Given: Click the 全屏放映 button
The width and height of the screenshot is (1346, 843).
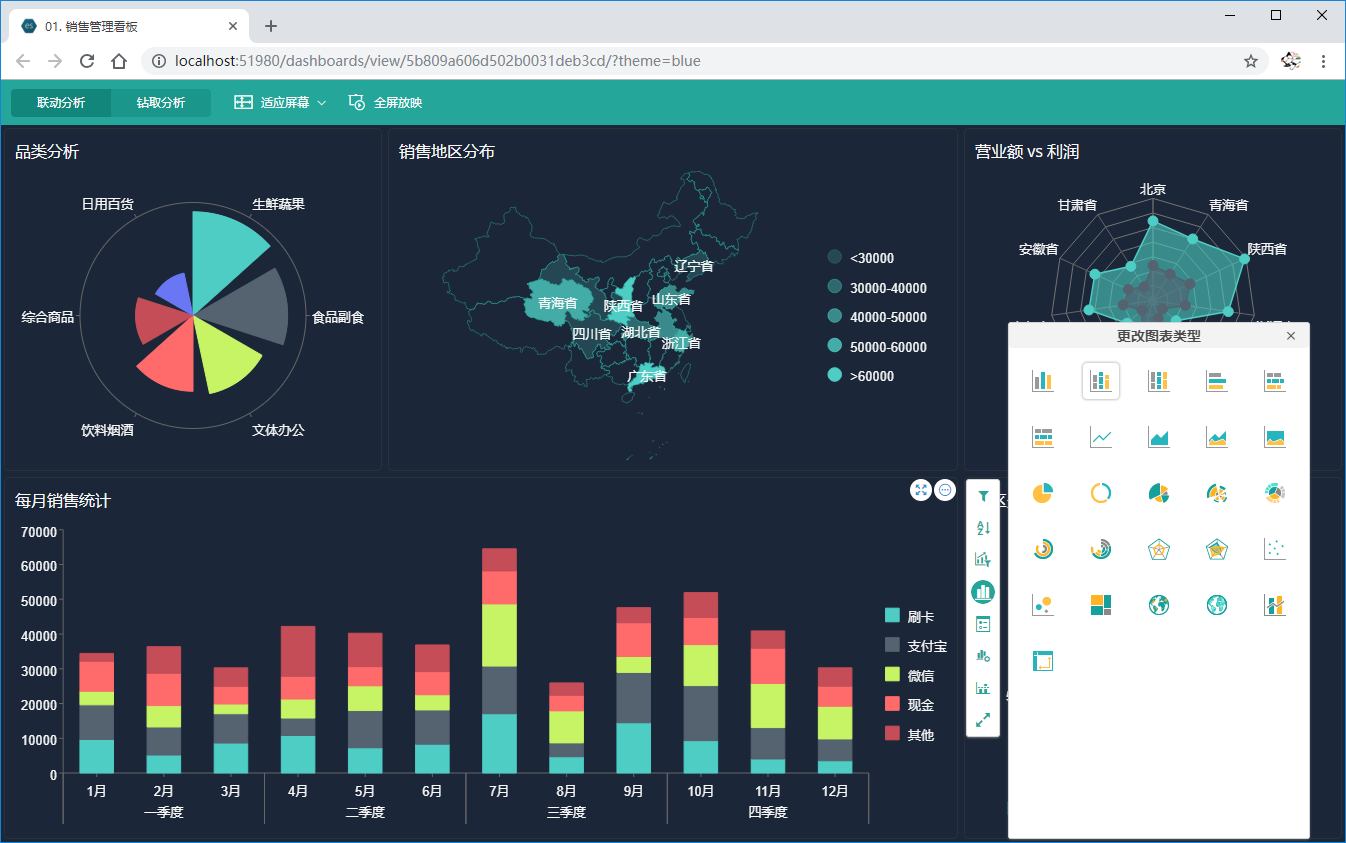Looking at the screenshot, I should point(386,103).
